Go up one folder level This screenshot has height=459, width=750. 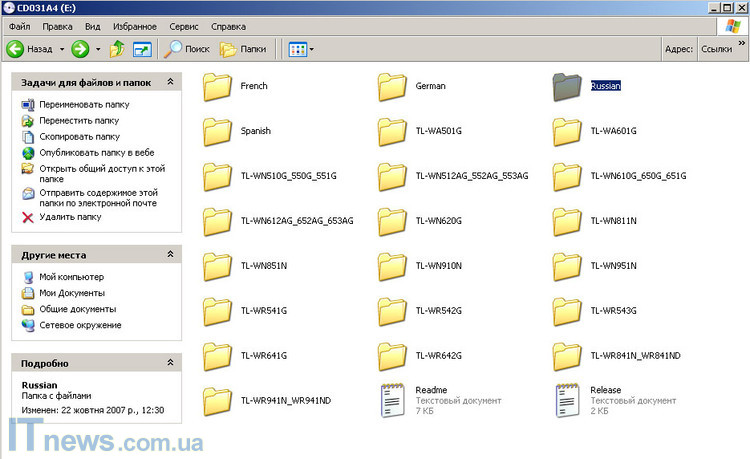[x=117, y=48]
